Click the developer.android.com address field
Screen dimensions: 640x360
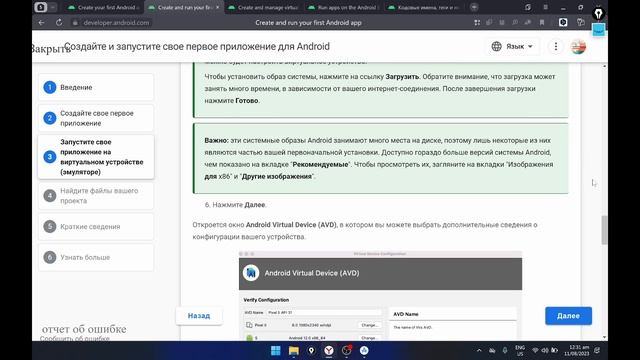(x=116, y=23)
